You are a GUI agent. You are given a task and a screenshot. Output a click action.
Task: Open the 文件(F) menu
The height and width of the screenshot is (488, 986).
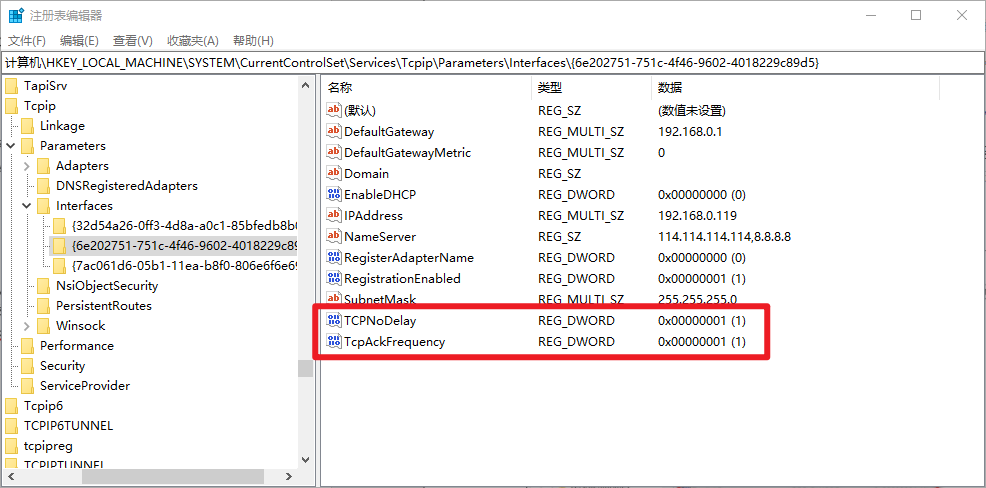point(27,41)
